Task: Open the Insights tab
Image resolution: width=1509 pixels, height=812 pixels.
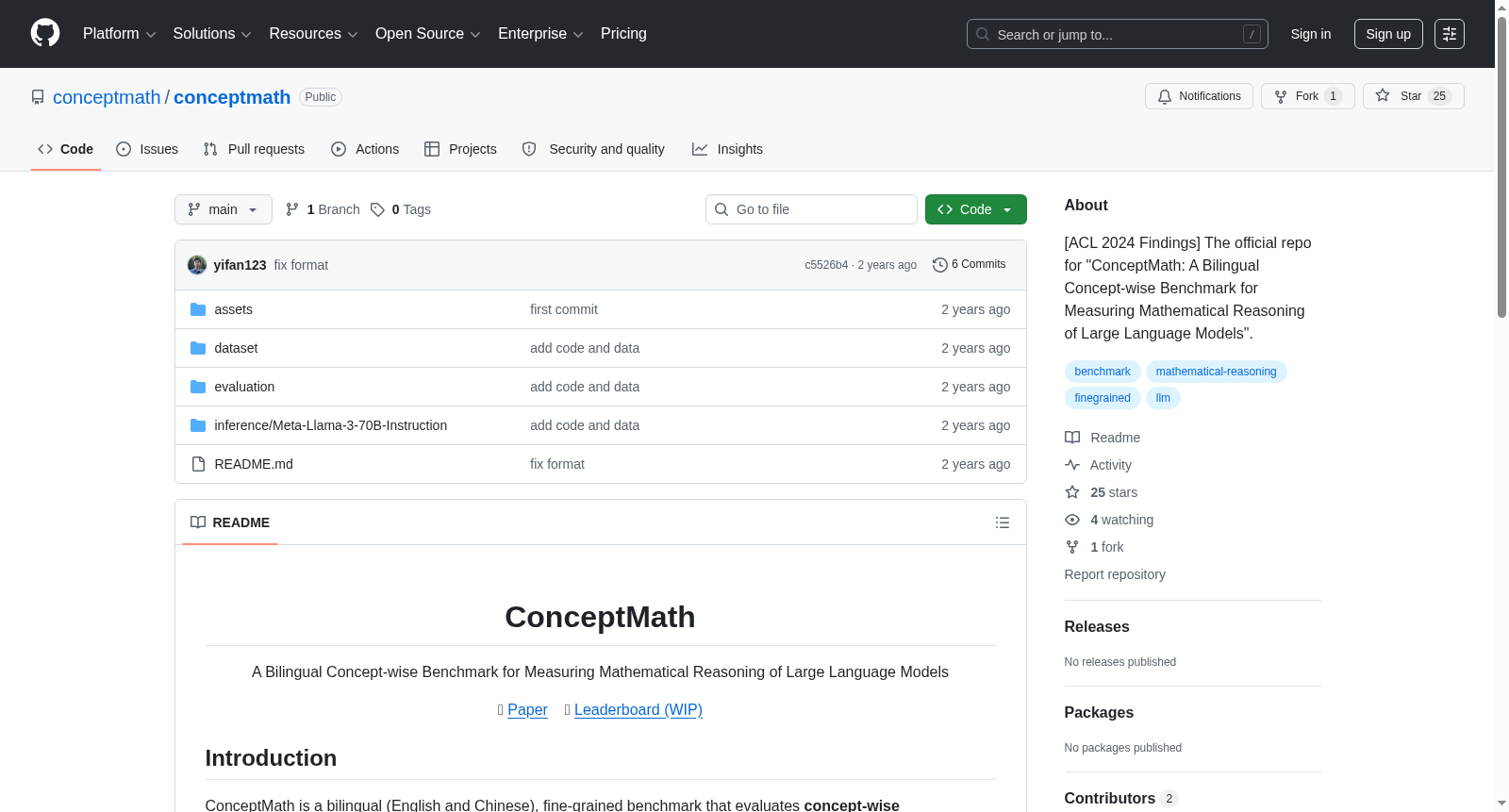Action: click(x=727, y=149)
